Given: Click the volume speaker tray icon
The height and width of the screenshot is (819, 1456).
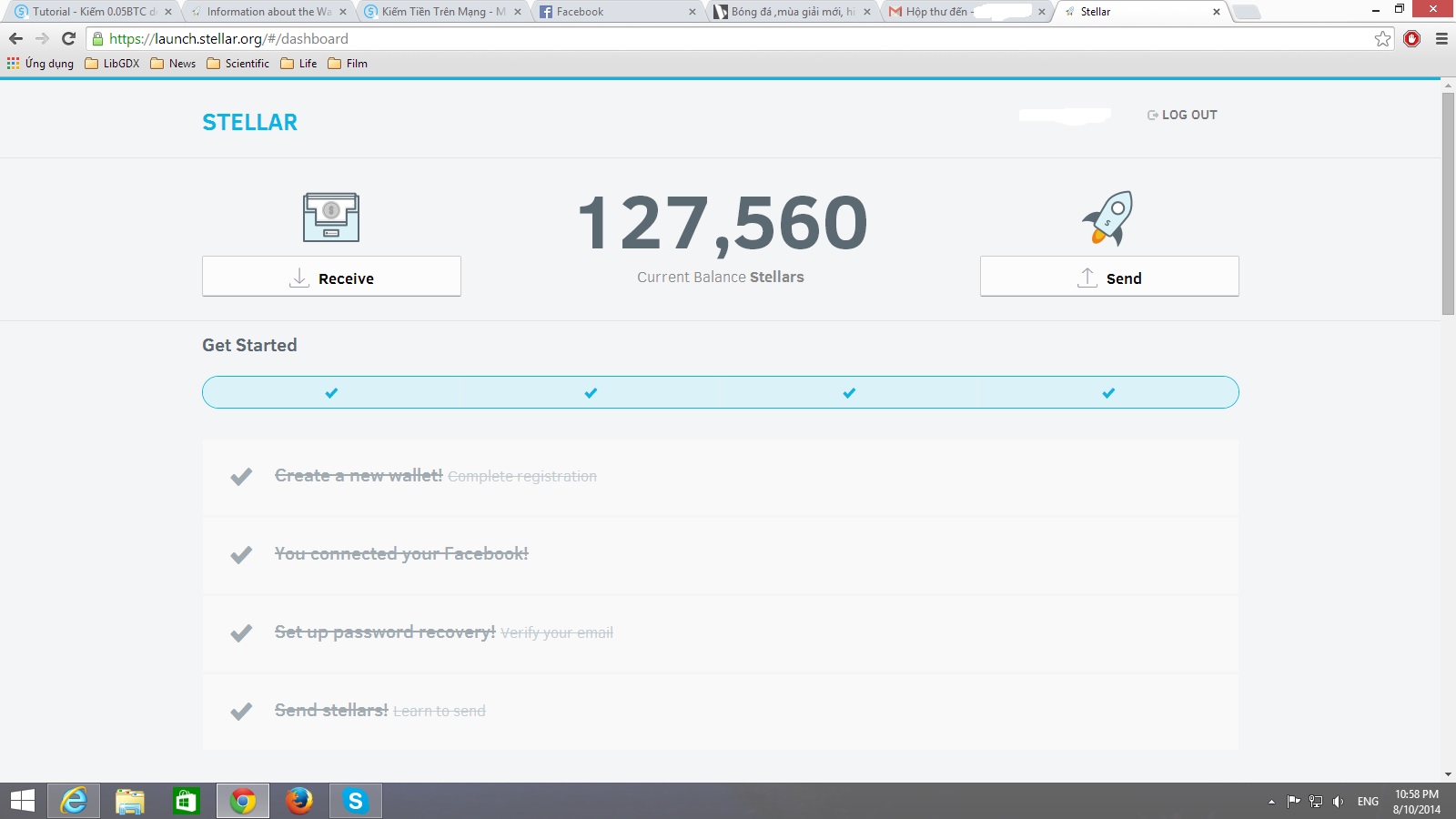Looking at the screenshot, I should (x=1339, y=802).
